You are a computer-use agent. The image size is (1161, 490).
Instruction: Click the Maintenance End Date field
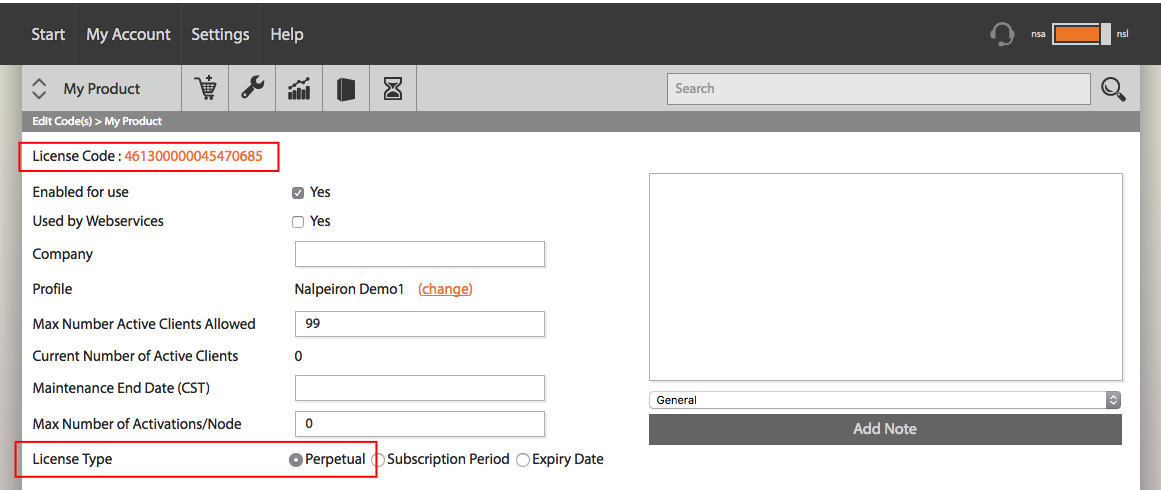pos(420,388)
